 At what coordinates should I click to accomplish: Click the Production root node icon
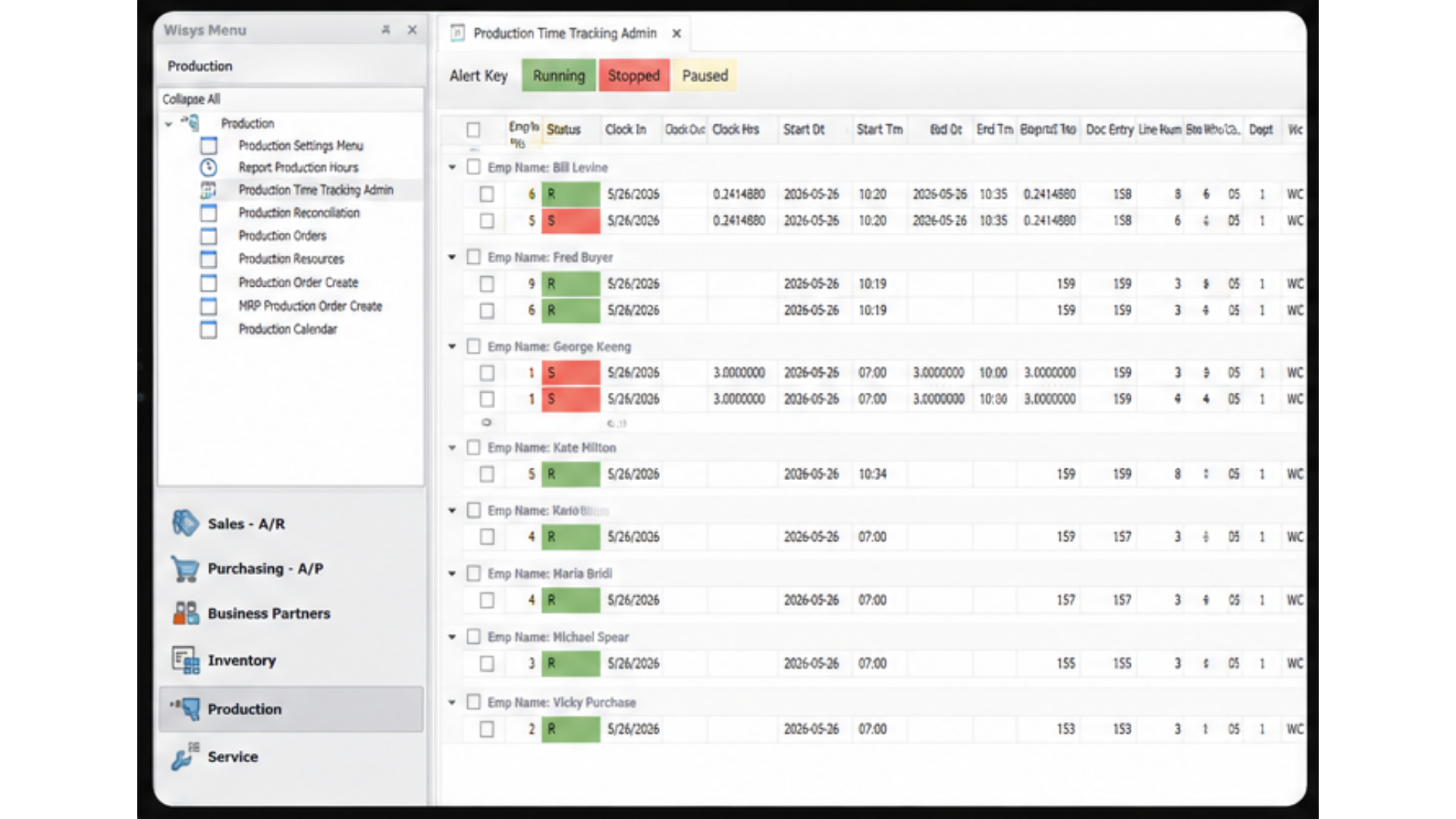191,123
